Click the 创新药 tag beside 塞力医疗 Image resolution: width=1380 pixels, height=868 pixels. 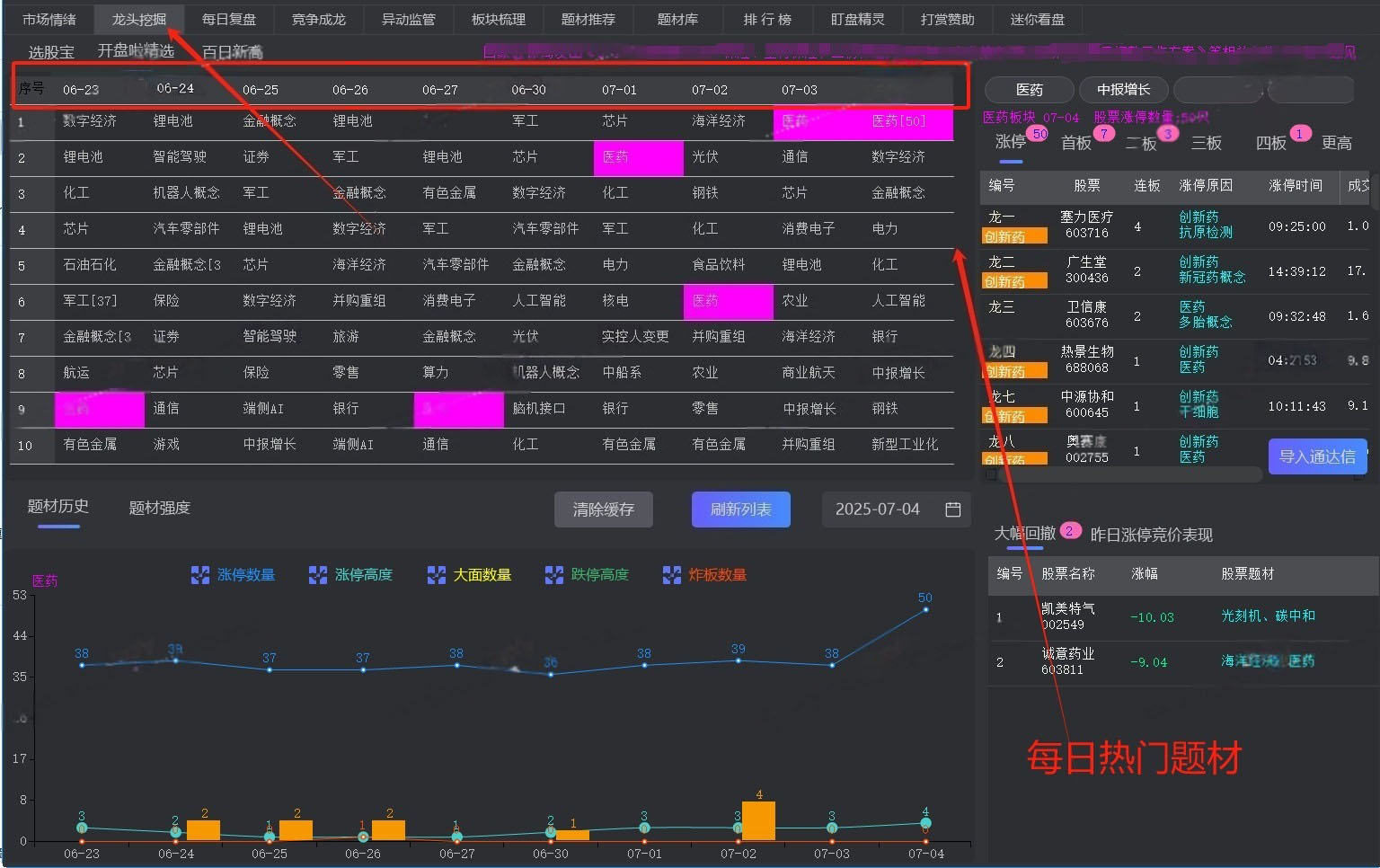point(1014,236)
